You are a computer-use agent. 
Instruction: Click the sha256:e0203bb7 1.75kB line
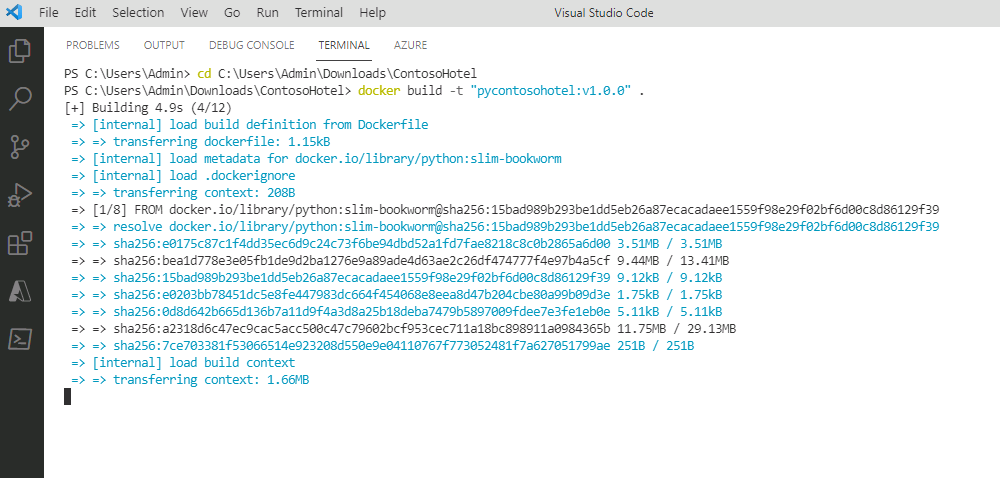[x=397, y=294]
